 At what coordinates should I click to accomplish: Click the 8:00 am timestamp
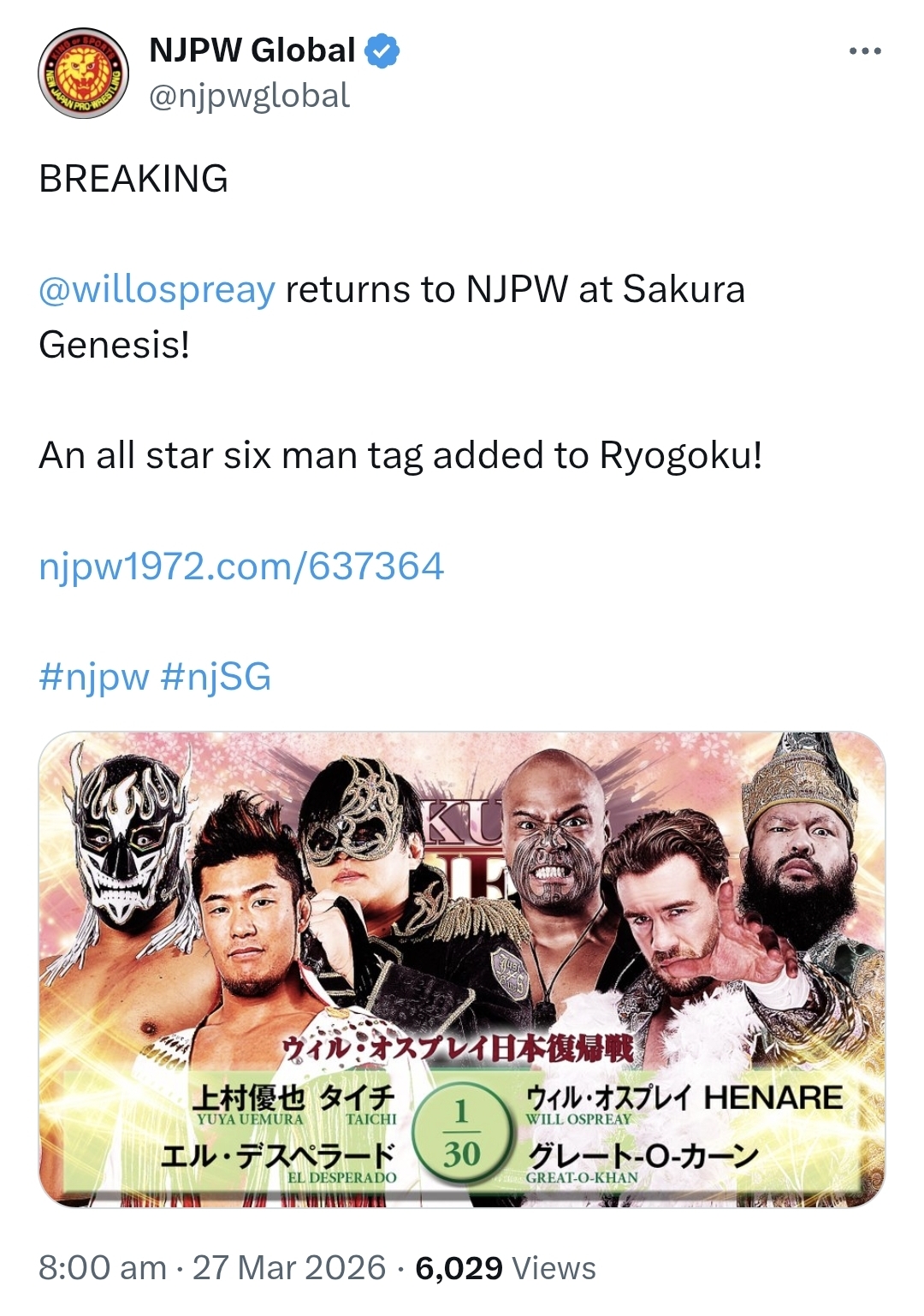click(x=103, y=1267)
